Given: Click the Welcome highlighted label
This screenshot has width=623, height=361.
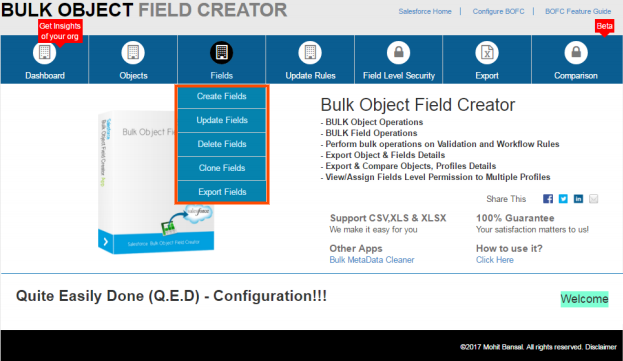Looking at the screenshot, I should coord(584,299).
